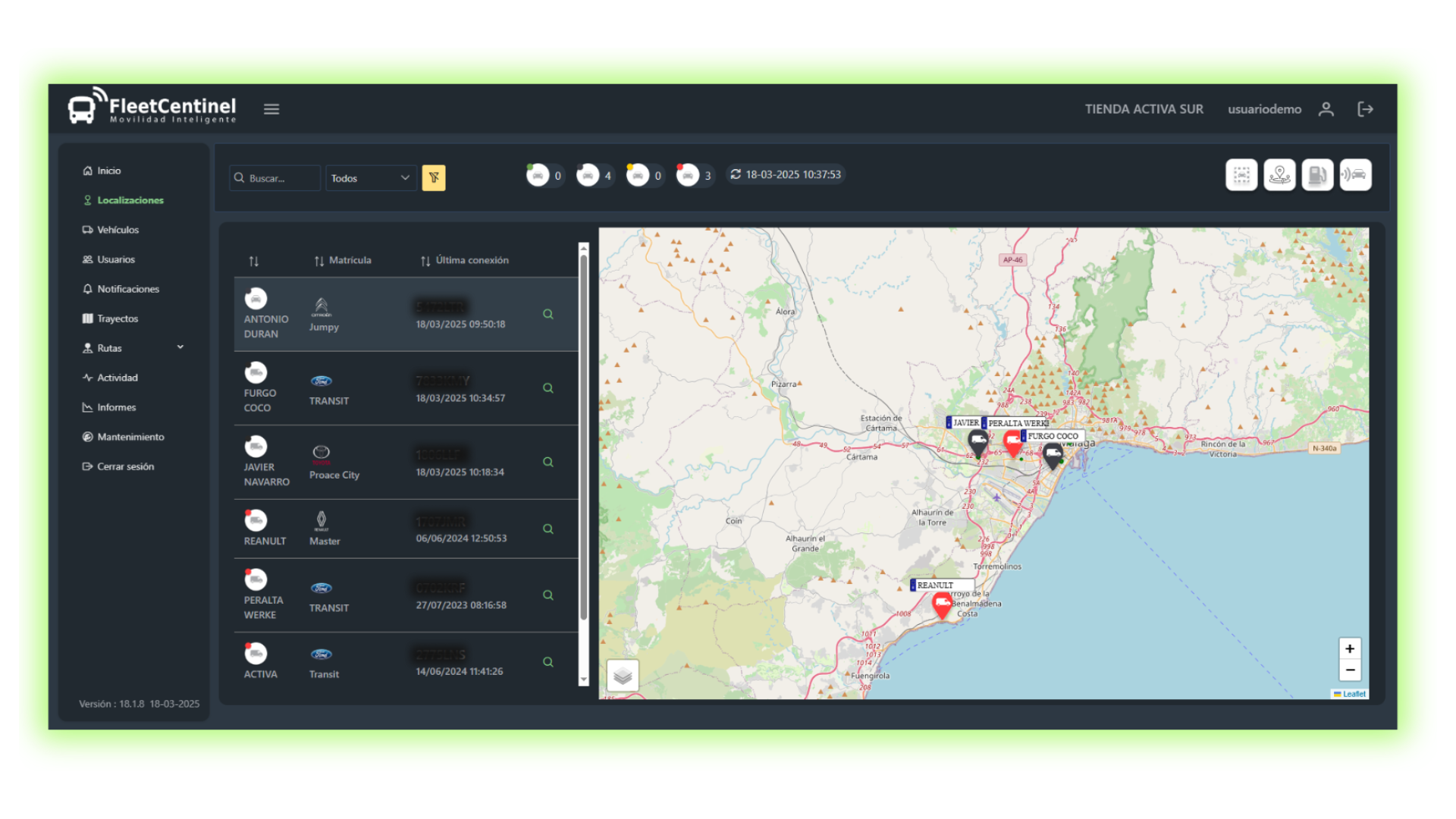
Task: Locate REANULT Master via magnifier icon
Action: pyautogui.click(x=548, y=529)
